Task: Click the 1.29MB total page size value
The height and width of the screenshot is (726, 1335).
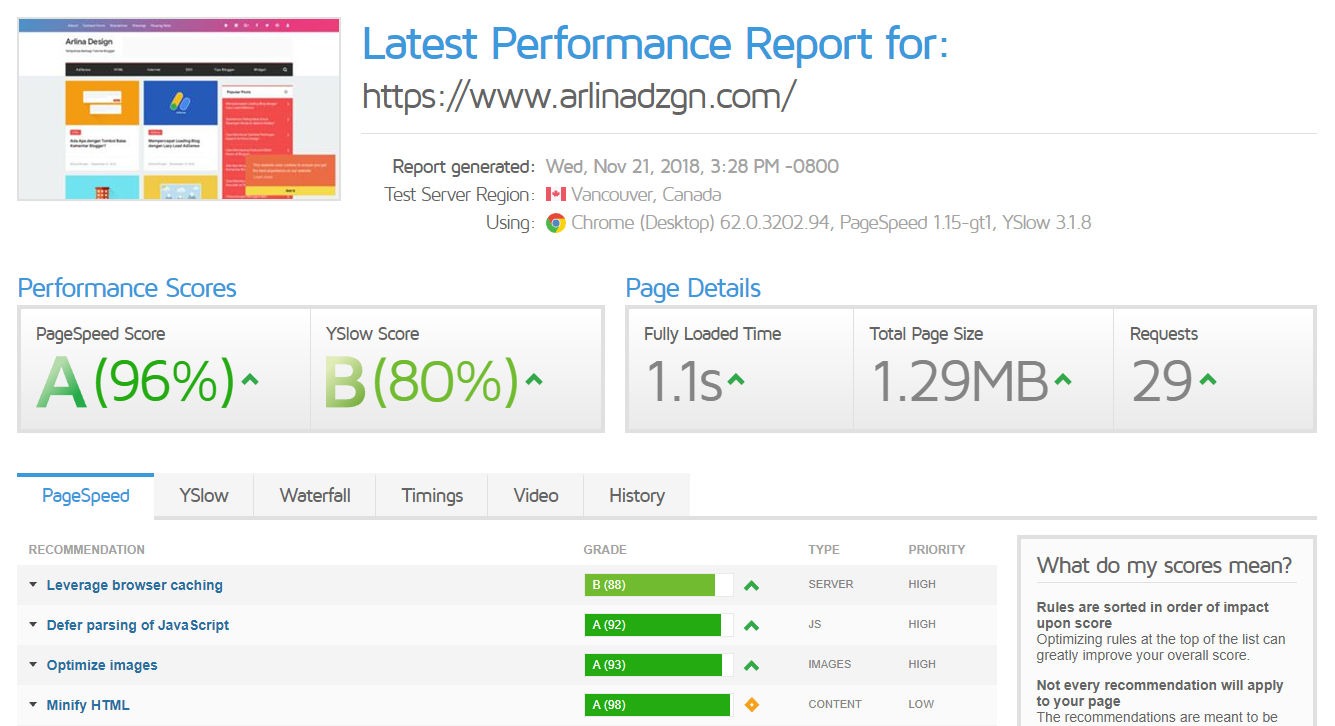Action: tap(960, 381)
